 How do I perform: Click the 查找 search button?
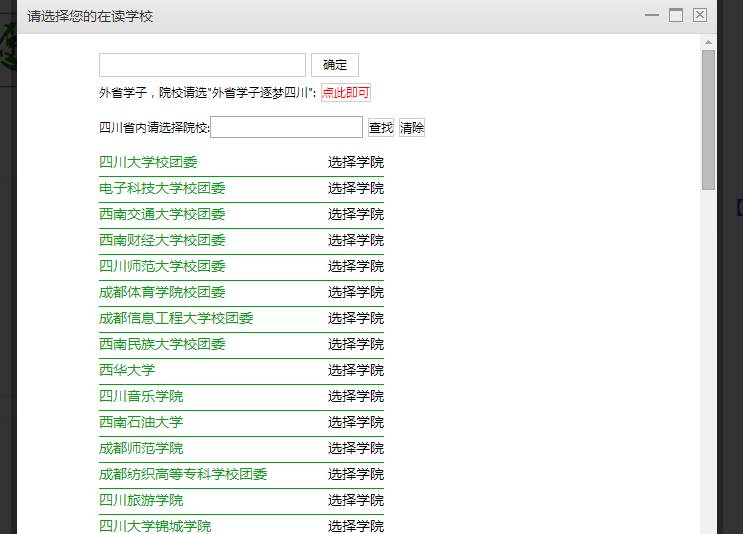(381, 128)
